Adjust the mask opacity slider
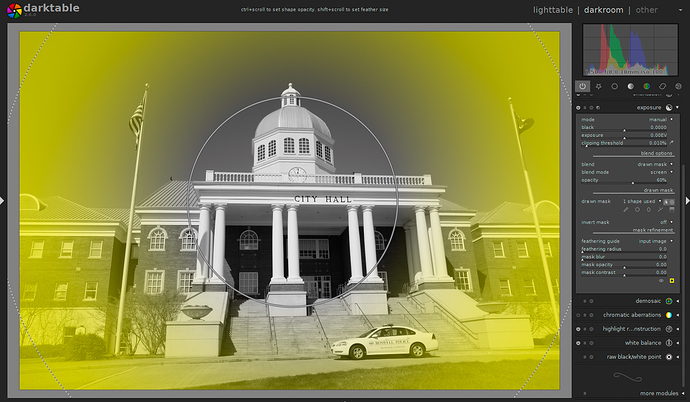The width and height of the screenshot is (690, 402). pos(624,265)
